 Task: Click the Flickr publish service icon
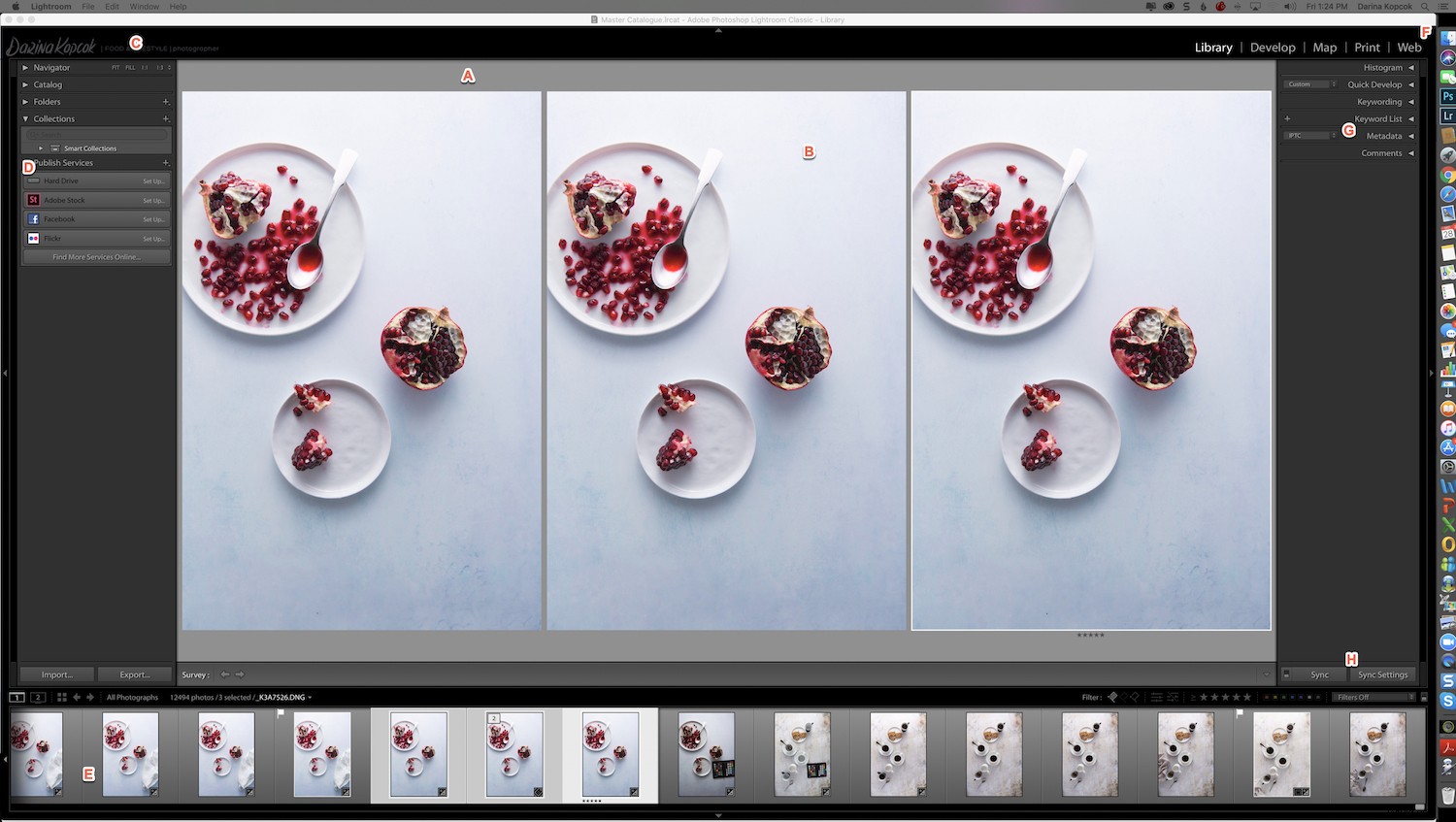coord(32,238)
